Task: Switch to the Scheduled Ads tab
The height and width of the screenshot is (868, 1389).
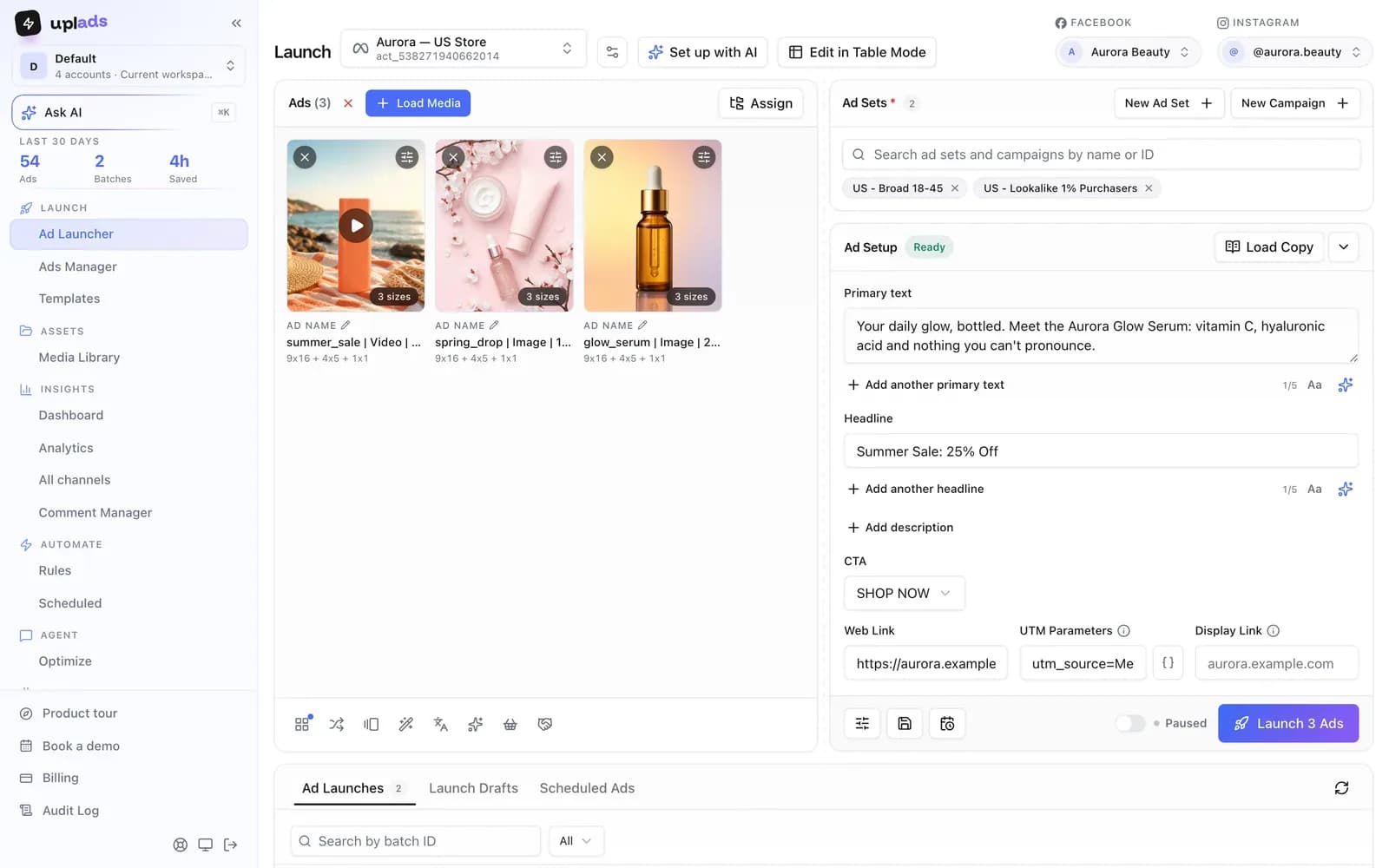Action: tap(587, 788)
